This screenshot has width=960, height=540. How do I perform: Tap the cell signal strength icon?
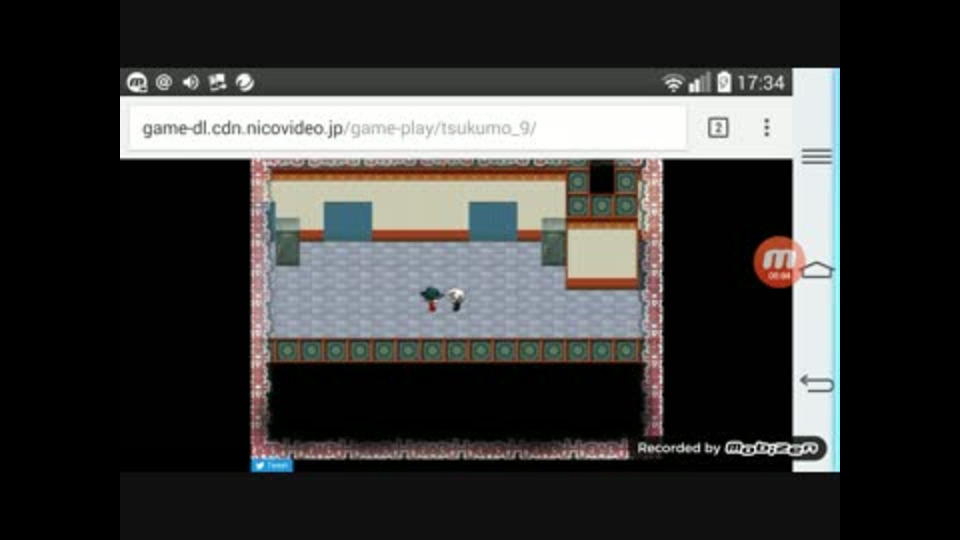(699, 82)
